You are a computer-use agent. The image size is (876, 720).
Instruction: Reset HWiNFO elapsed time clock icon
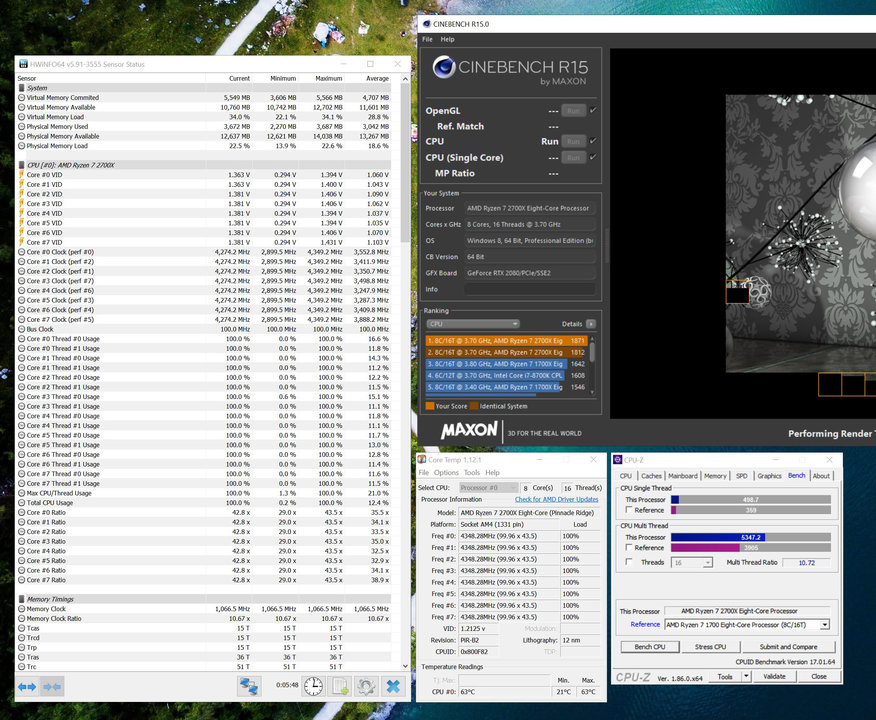[x=313, y=686]
